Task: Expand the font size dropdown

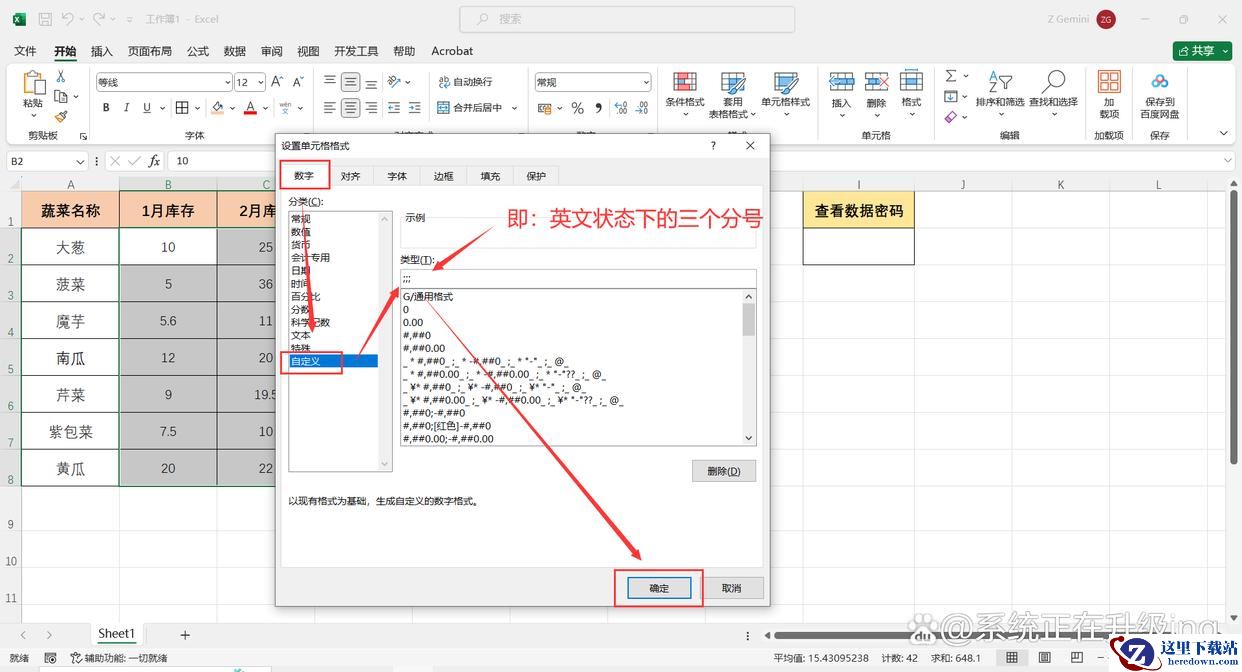Action: click(260, 83)
